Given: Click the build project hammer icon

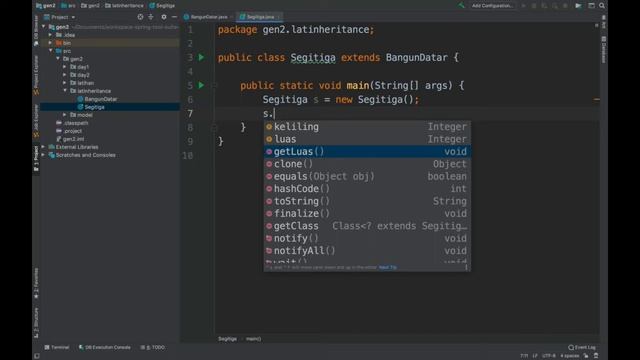Looking at the screenshot, I should point(461,5).
